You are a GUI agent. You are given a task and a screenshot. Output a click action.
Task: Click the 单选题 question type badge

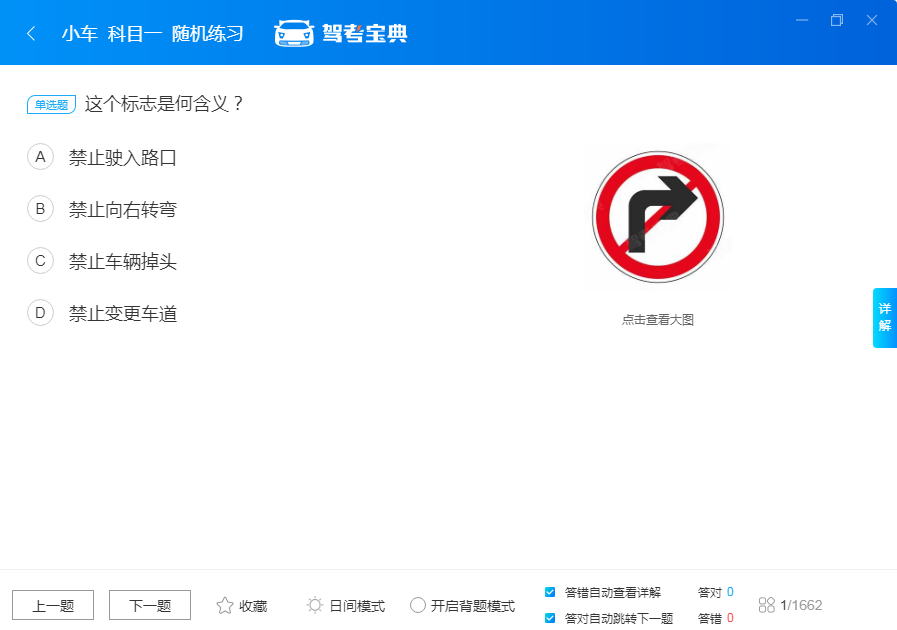pos(50,103)
